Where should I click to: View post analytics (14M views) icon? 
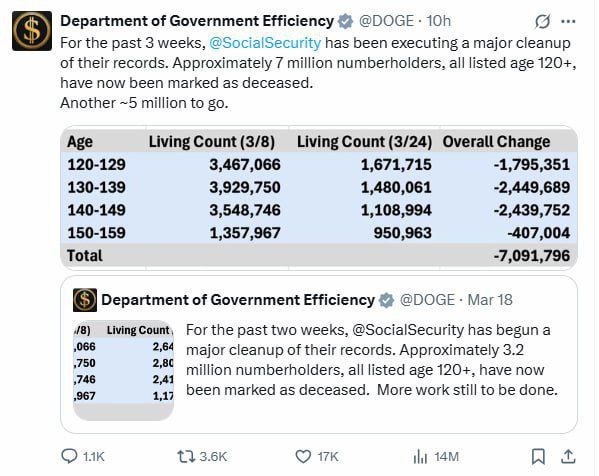[x=420, y=456]
